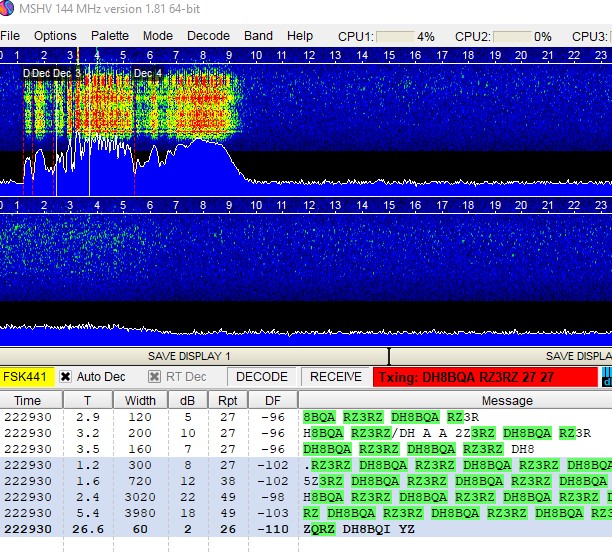Click the dB column header
The width and height of the screenshot is (612, 553).
[188, 400]
